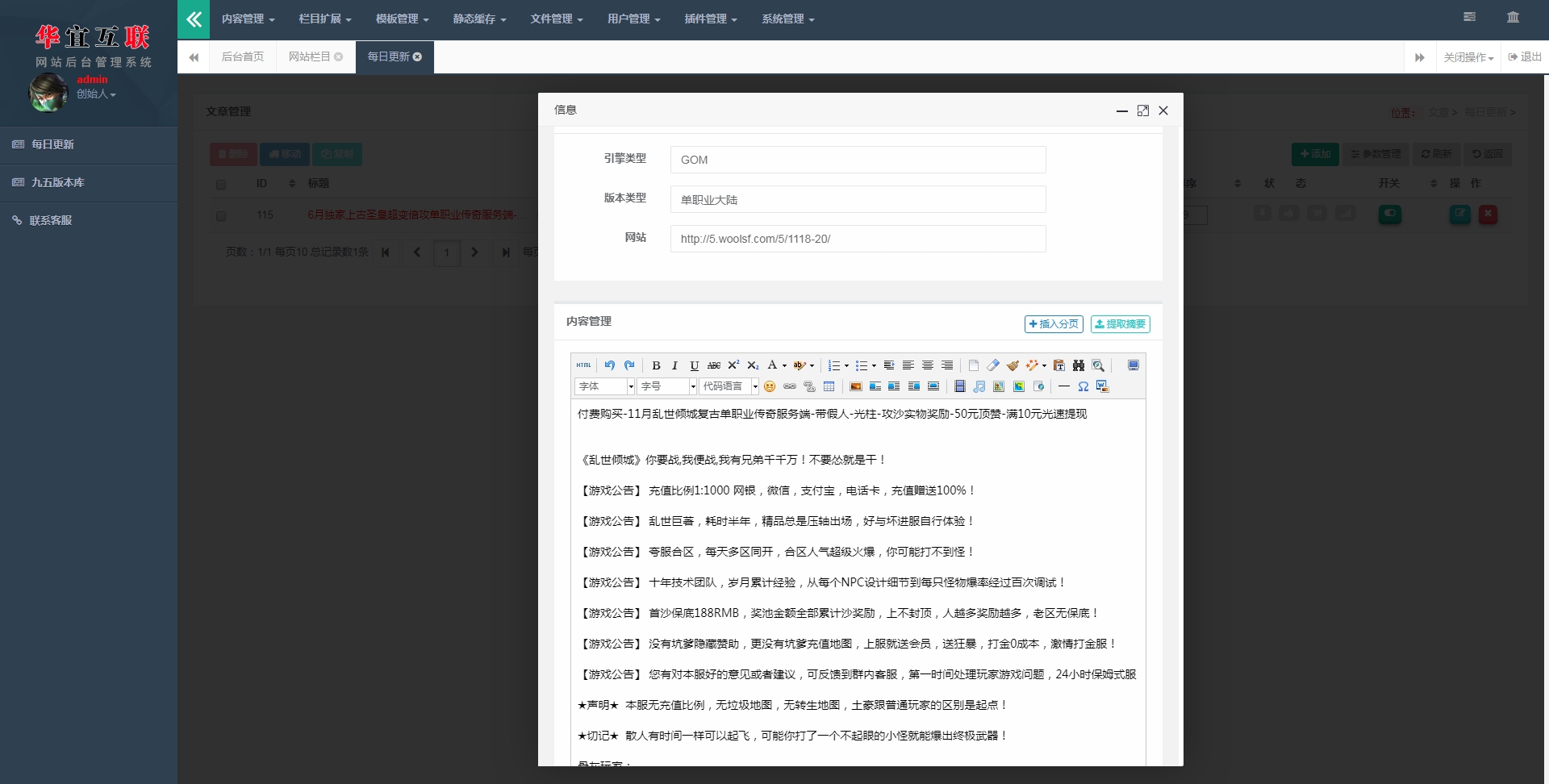Open highlight color dropdown arrow
This screenshot has width=1549, height=784.
click(812, 365)
